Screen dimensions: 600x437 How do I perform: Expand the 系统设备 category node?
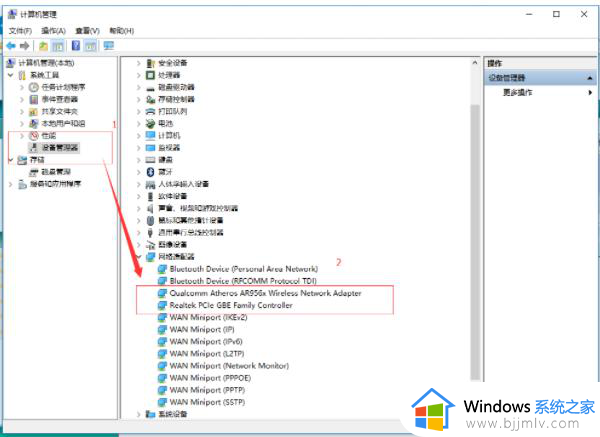[138, 414]
